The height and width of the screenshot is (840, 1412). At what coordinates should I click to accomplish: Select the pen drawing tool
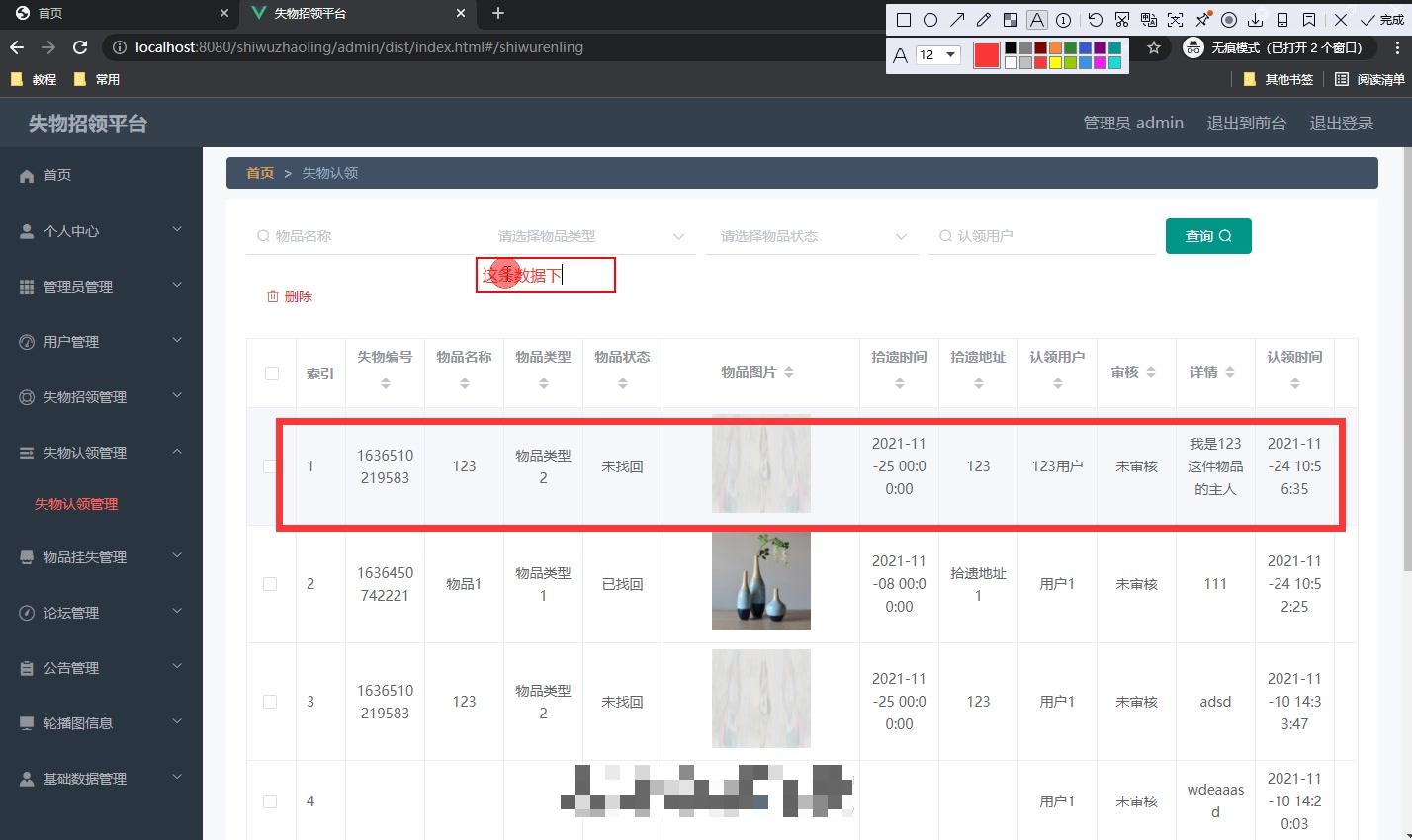[x=985, y=18]
